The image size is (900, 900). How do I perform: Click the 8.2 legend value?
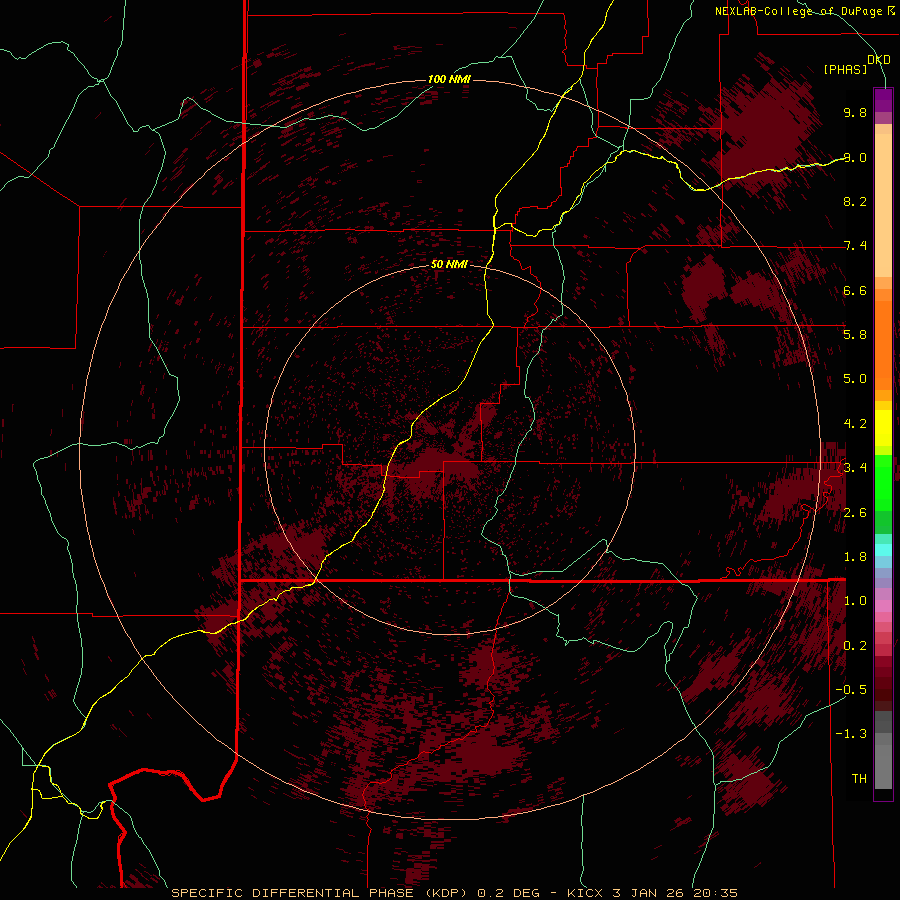click(x=855, y=201)
